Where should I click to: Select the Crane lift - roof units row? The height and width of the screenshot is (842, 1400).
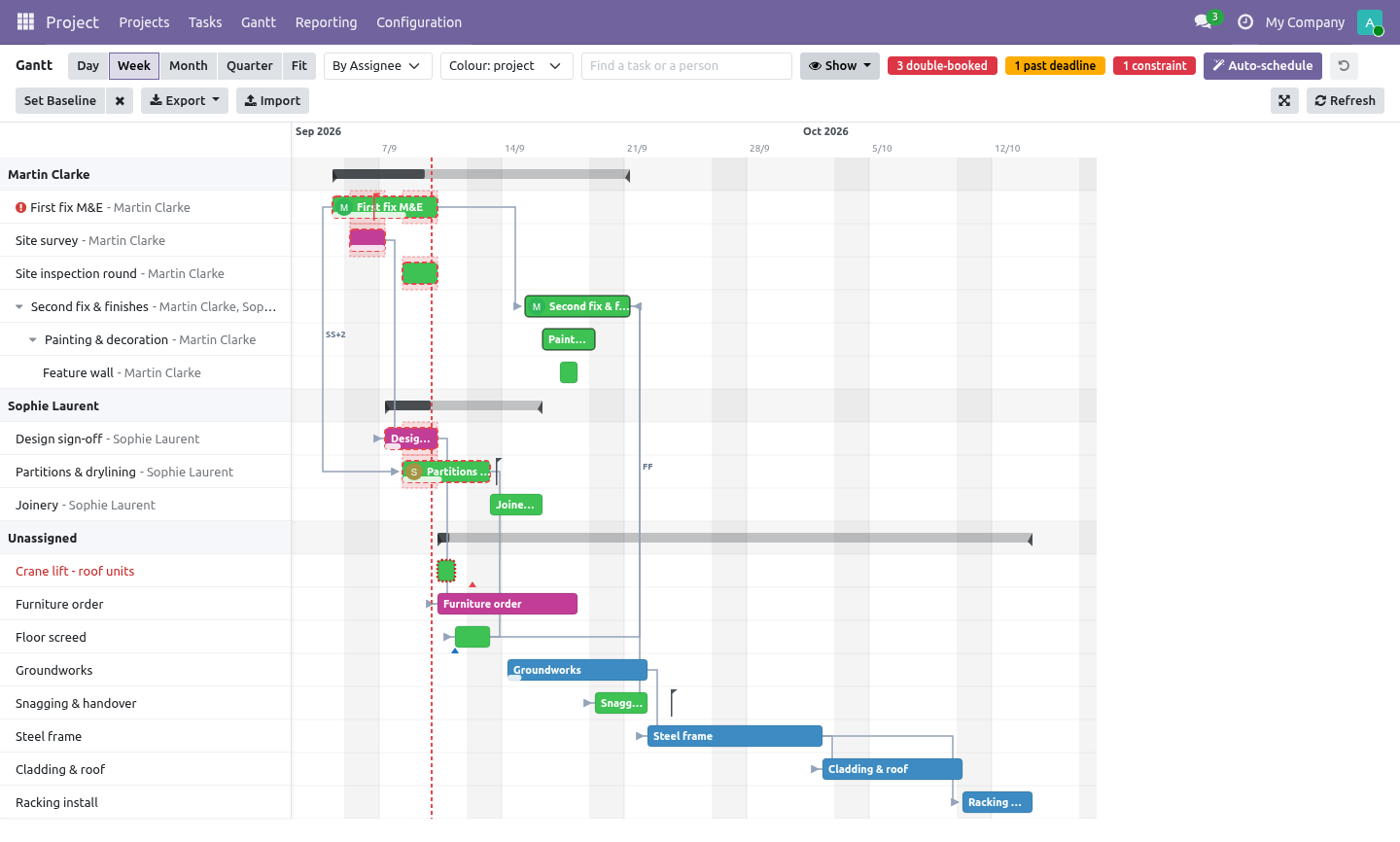tap(146, 571)
